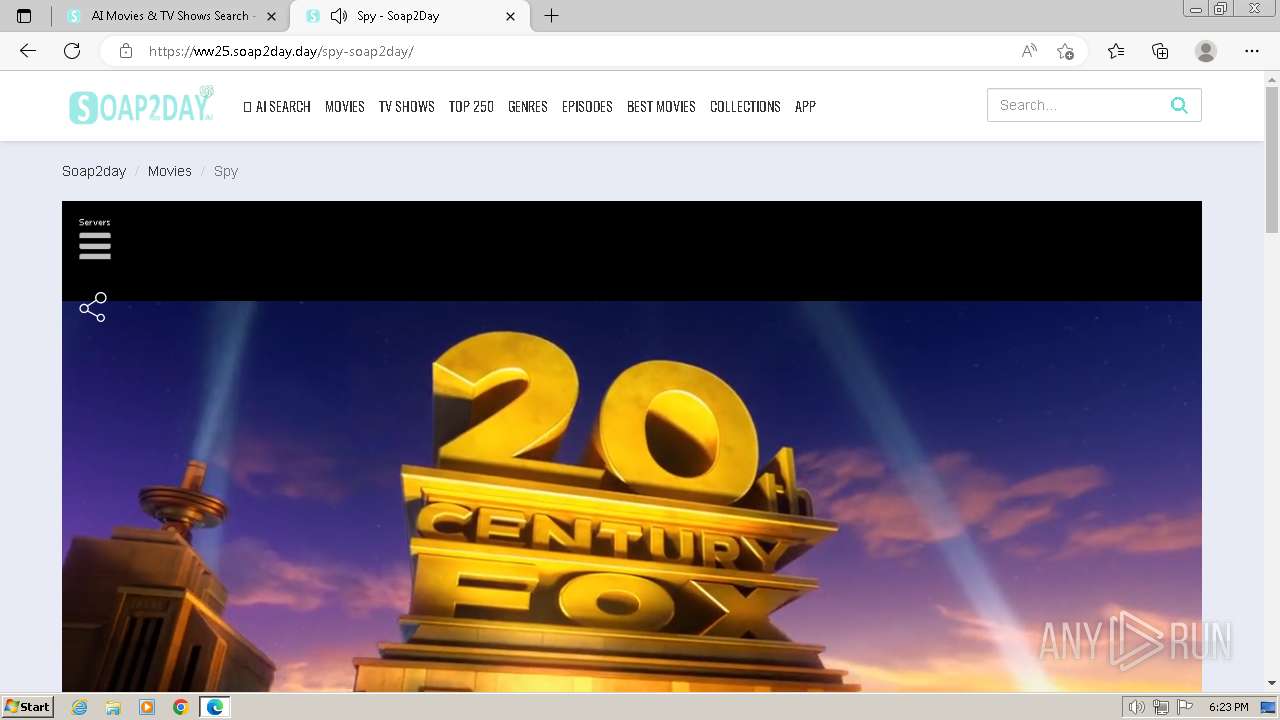Open TOP 250 in site navigation

pyautogui.click(x=471, y=106)
